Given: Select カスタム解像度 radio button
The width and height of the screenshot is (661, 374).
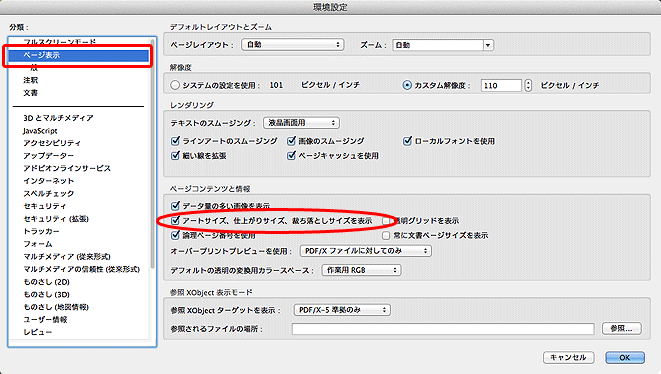Looking at the screenshot, I should [x=407, y=85].
